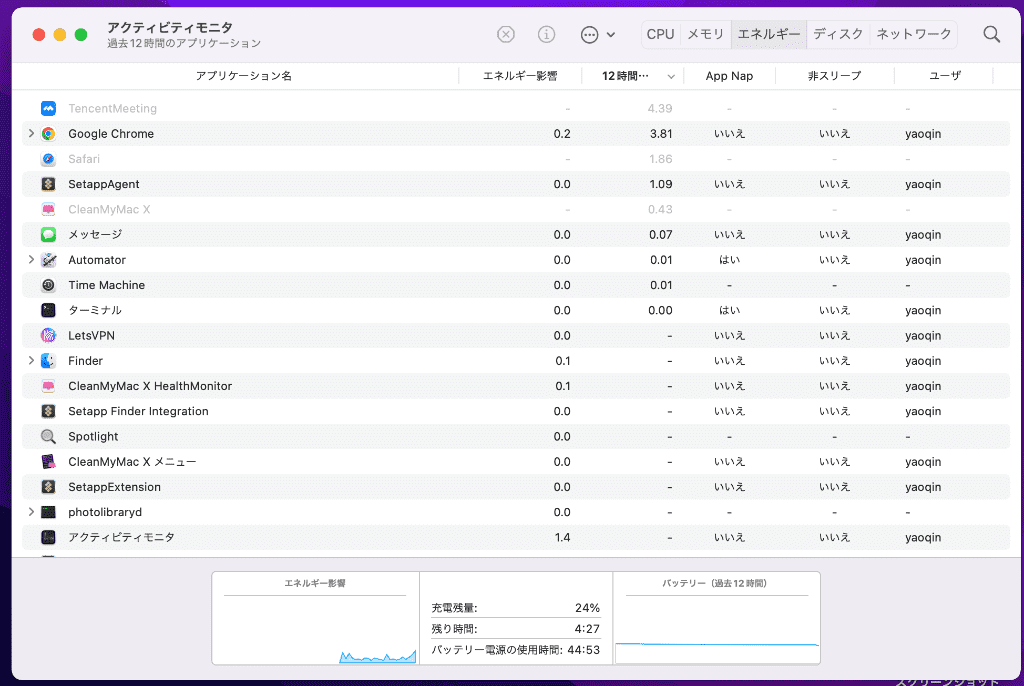Sort by App Nap column header
The width and height of the screenshot is (1024, 686).
[x=729, y=76]
